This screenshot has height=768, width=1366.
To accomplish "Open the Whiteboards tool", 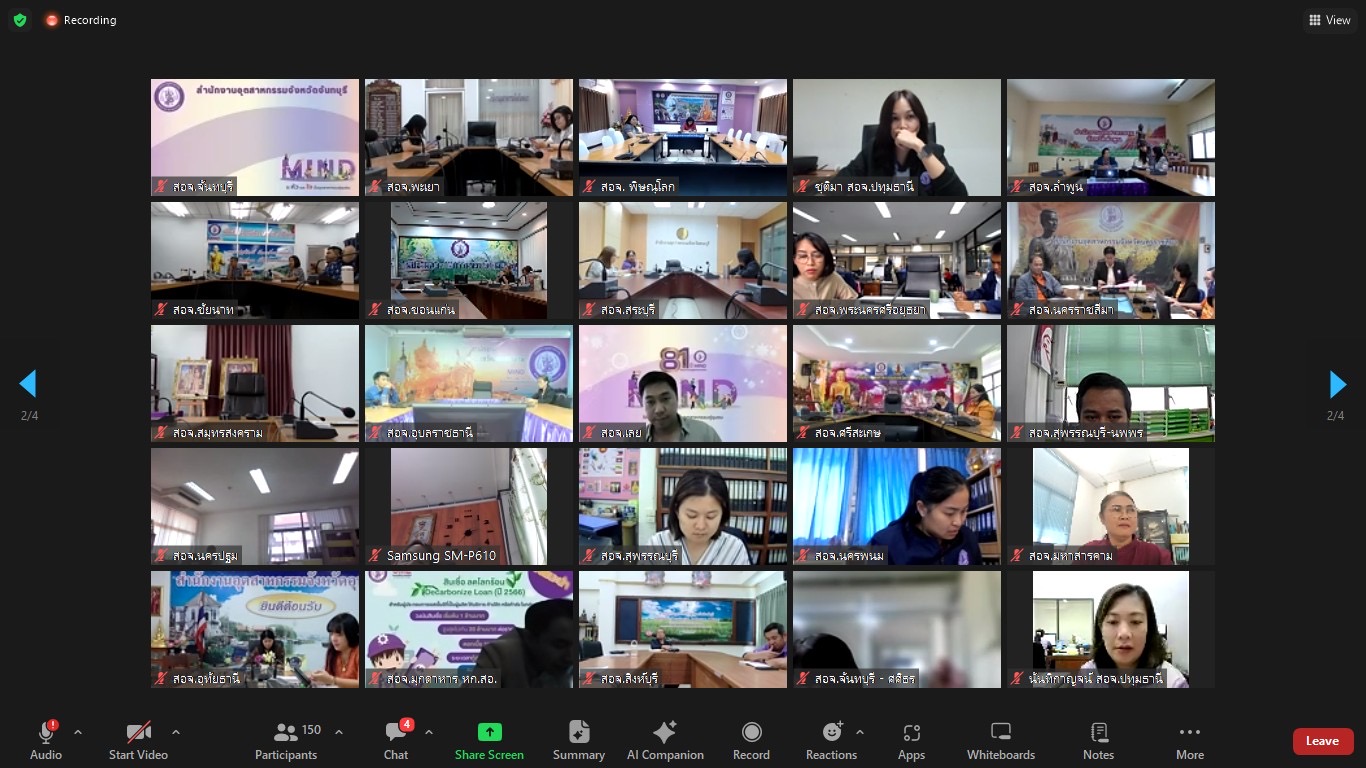I will tap(1000, 741).
